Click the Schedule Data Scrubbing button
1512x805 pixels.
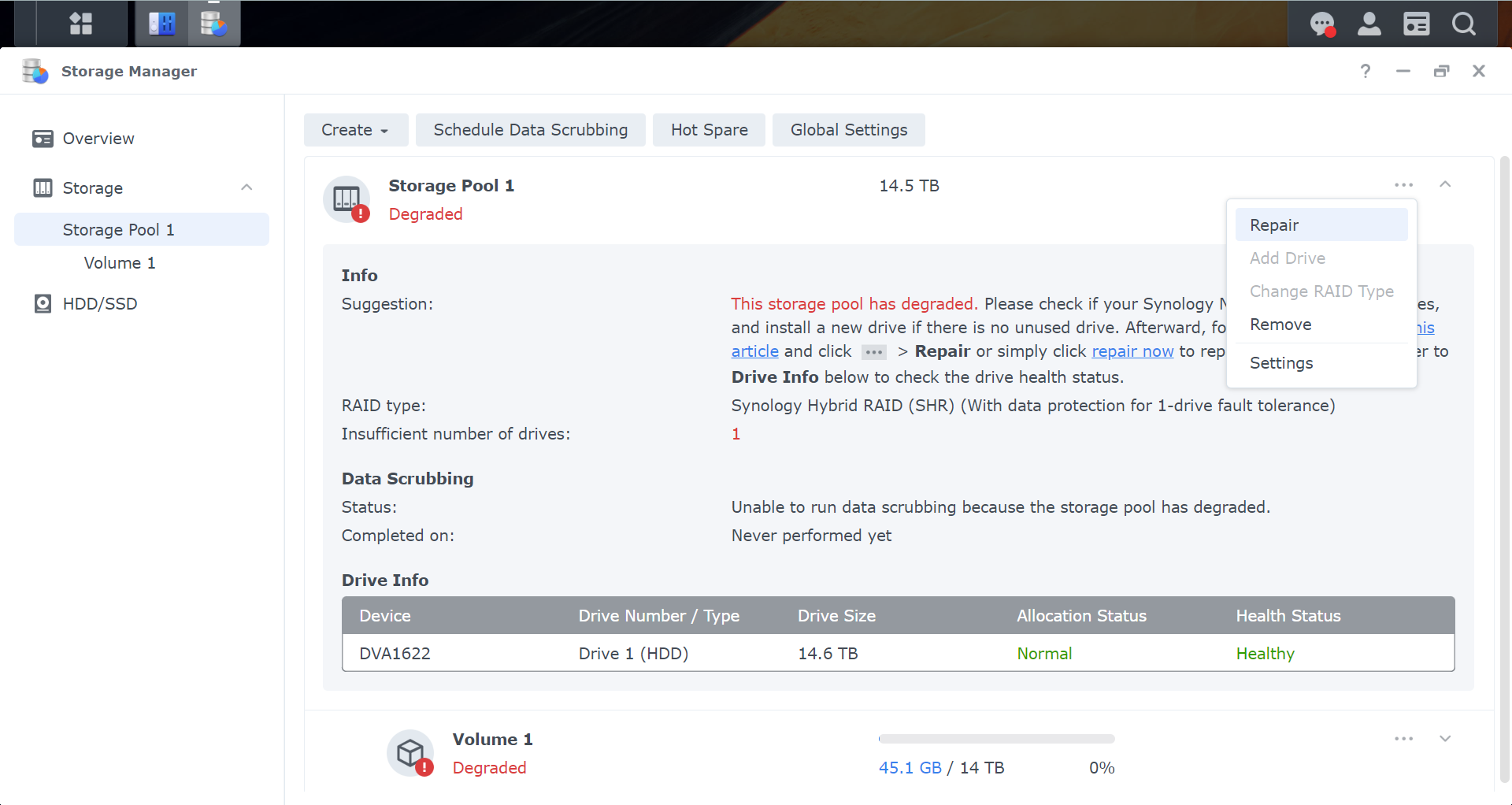pos(530,129)
